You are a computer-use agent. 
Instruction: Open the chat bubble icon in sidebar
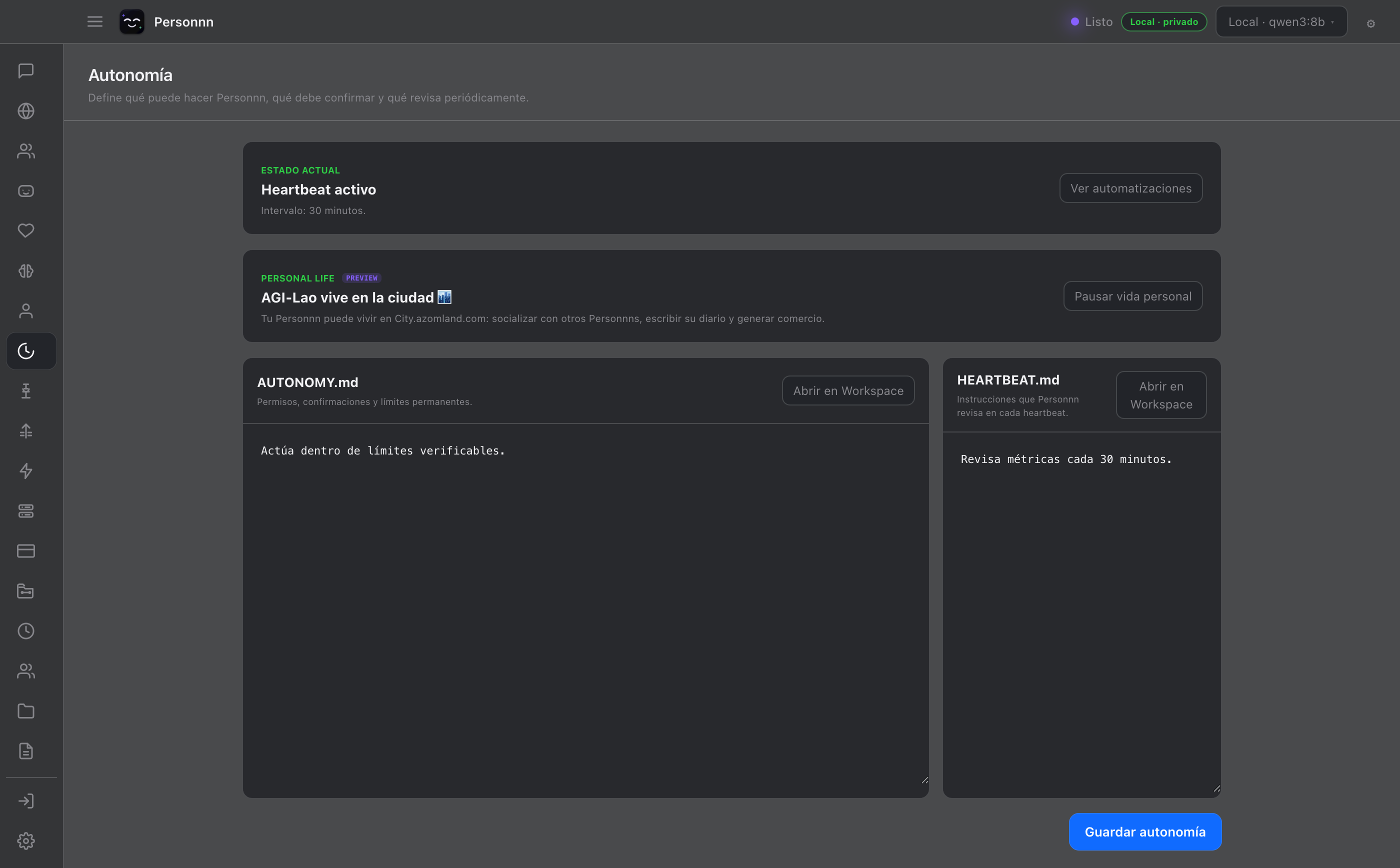[26, 70]
